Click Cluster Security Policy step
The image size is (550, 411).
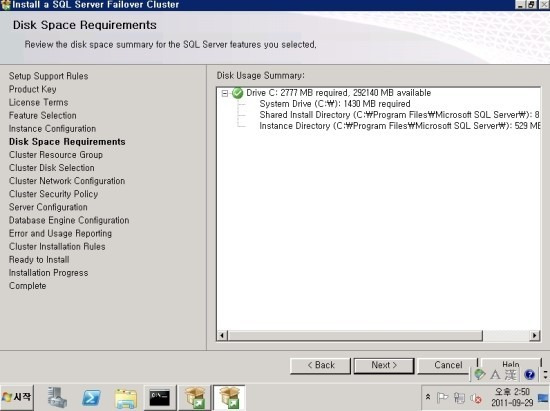[x=53, y=194]
